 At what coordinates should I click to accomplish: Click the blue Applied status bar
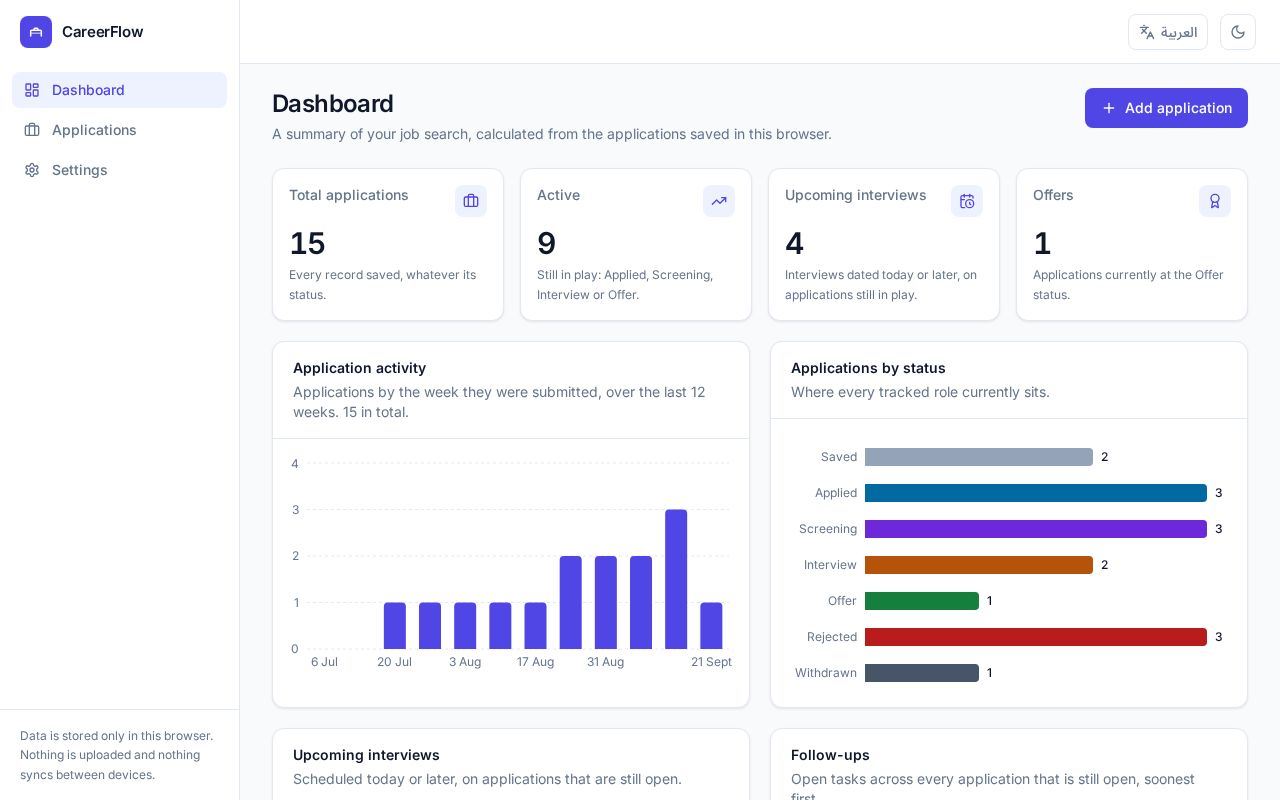pos(1036,493)
